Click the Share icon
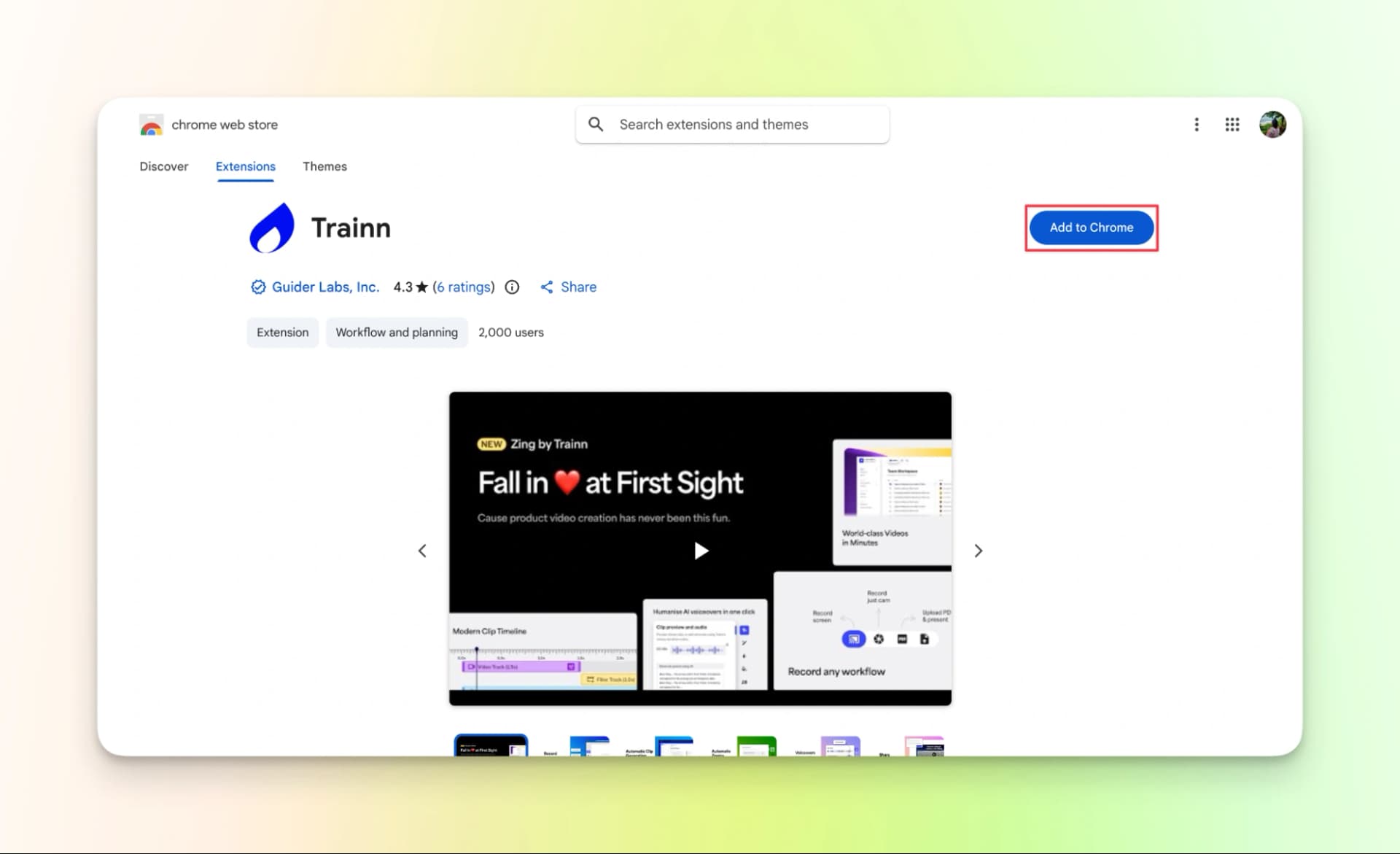 pyautogui.click(x=548, y=287)
